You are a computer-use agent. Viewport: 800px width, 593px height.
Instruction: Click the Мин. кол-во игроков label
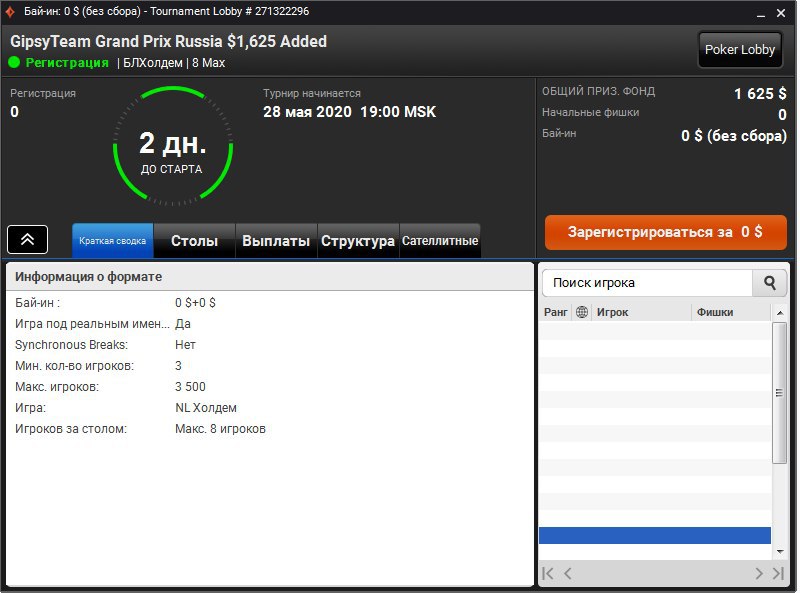pos(74,365)
